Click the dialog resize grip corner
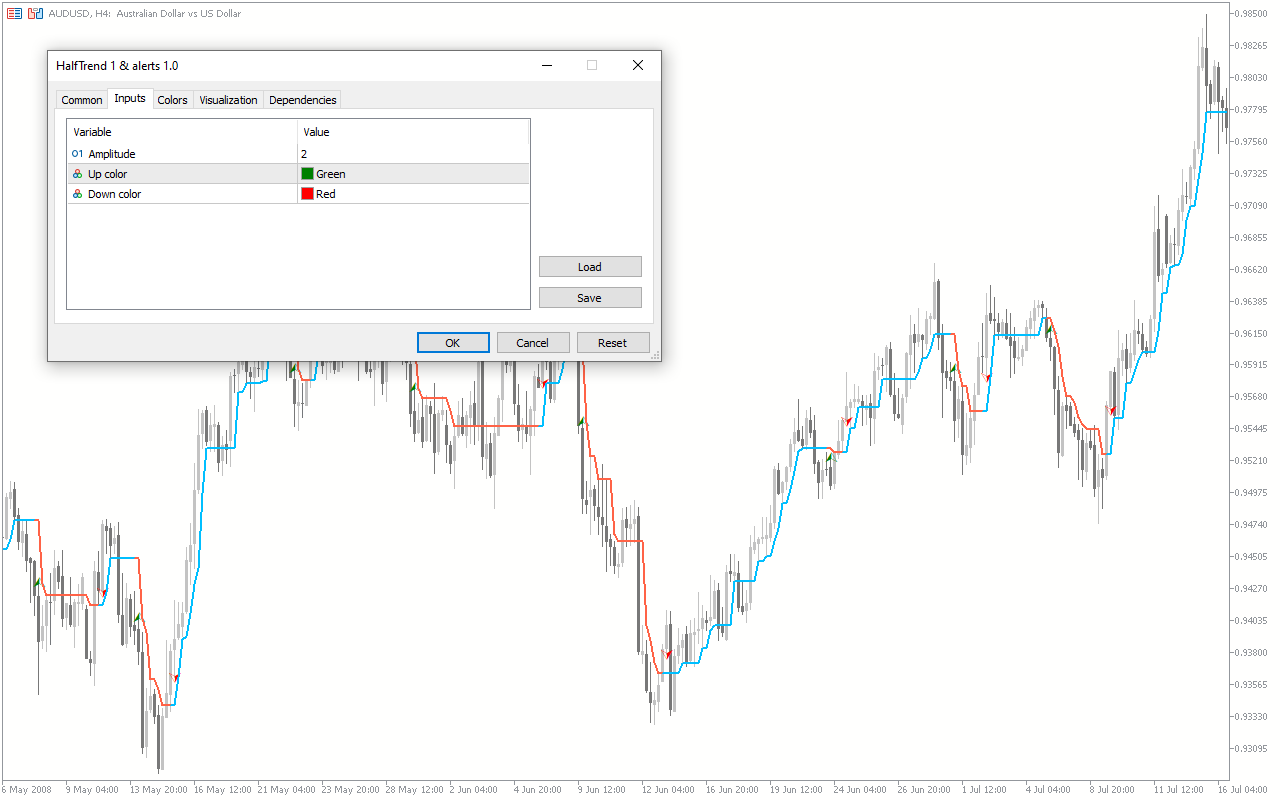Viewport: 1280px width, 800px height. coord(656,356)
